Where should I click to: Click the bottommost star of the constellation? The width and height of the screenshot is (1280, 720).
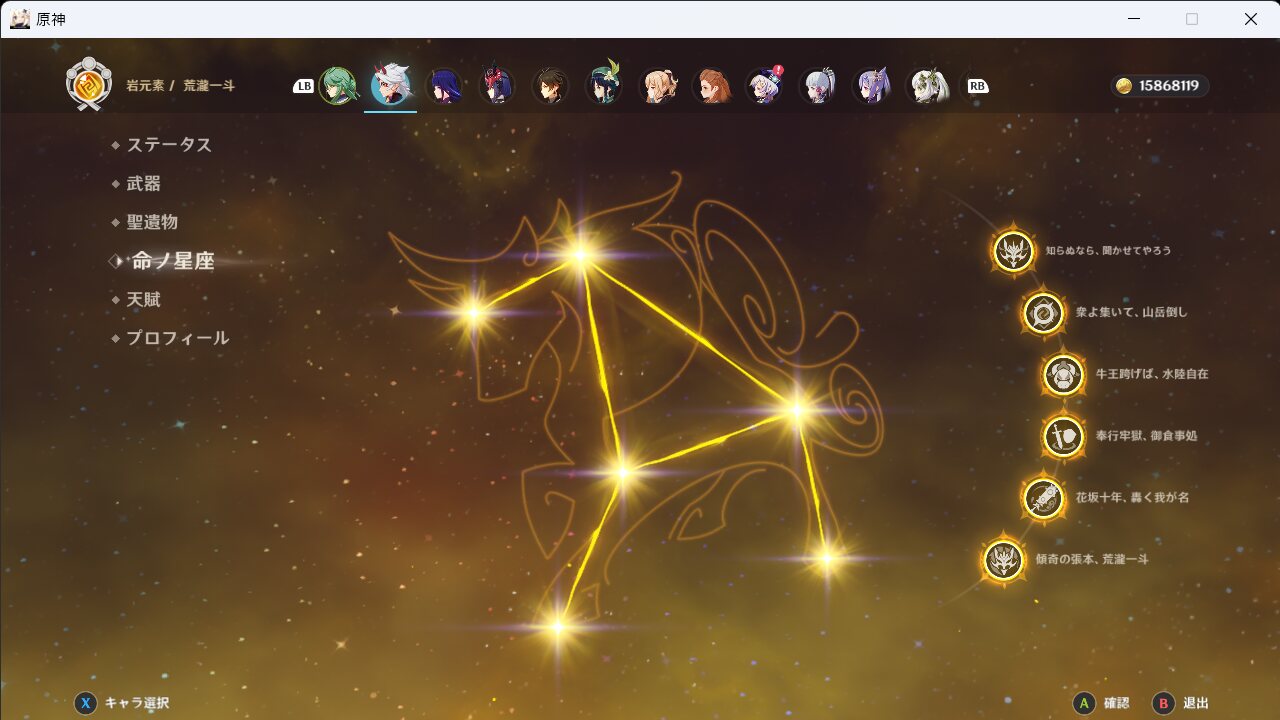[558, 627]
